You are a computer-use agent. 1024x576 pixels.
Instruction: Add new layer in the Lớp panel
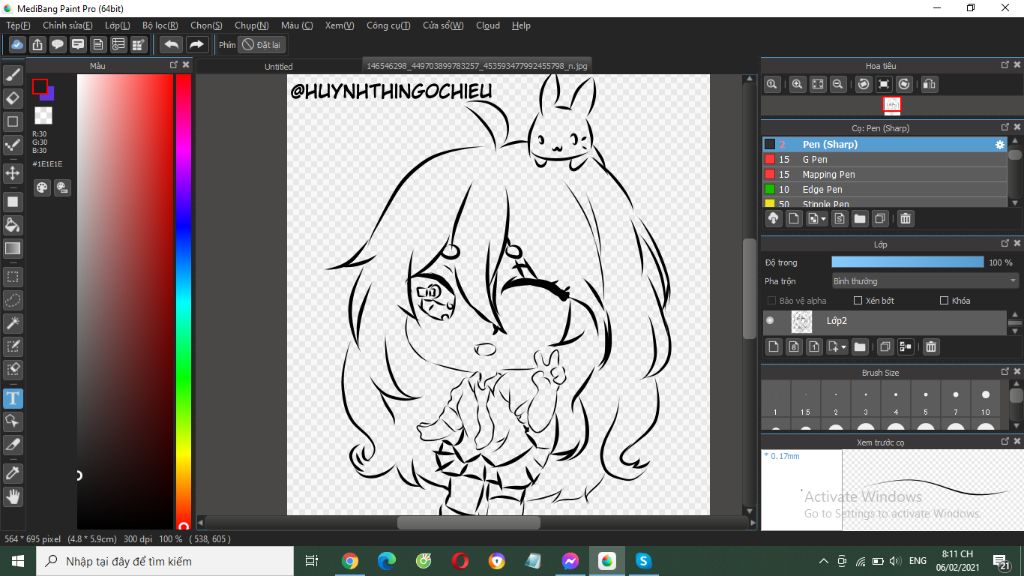click(x=773, y=347)
